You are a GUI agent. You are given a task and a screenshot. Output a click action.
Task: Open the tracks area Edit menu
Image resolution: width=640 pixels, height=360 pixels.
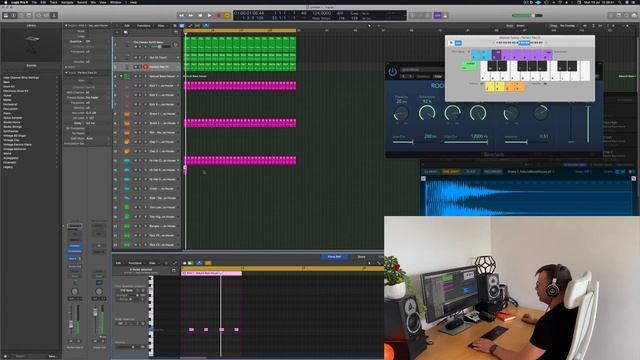[127, 26]
